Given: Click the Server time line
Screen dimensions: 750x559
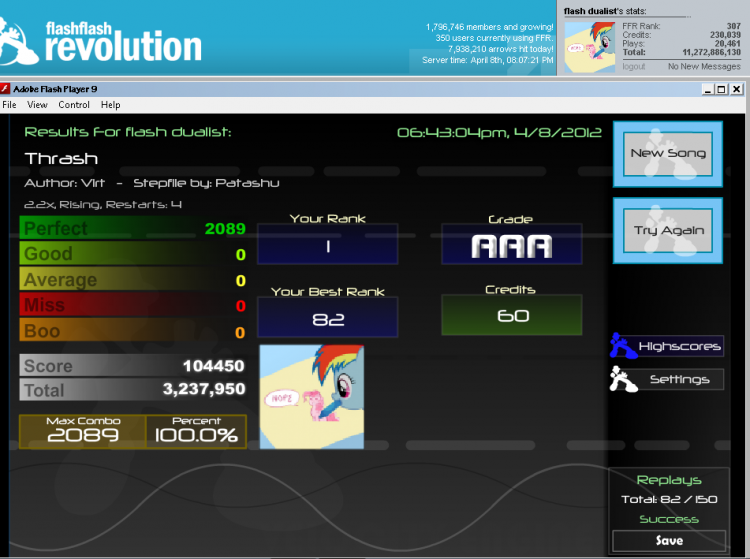Looking at the screenshot, I should 487,60.
